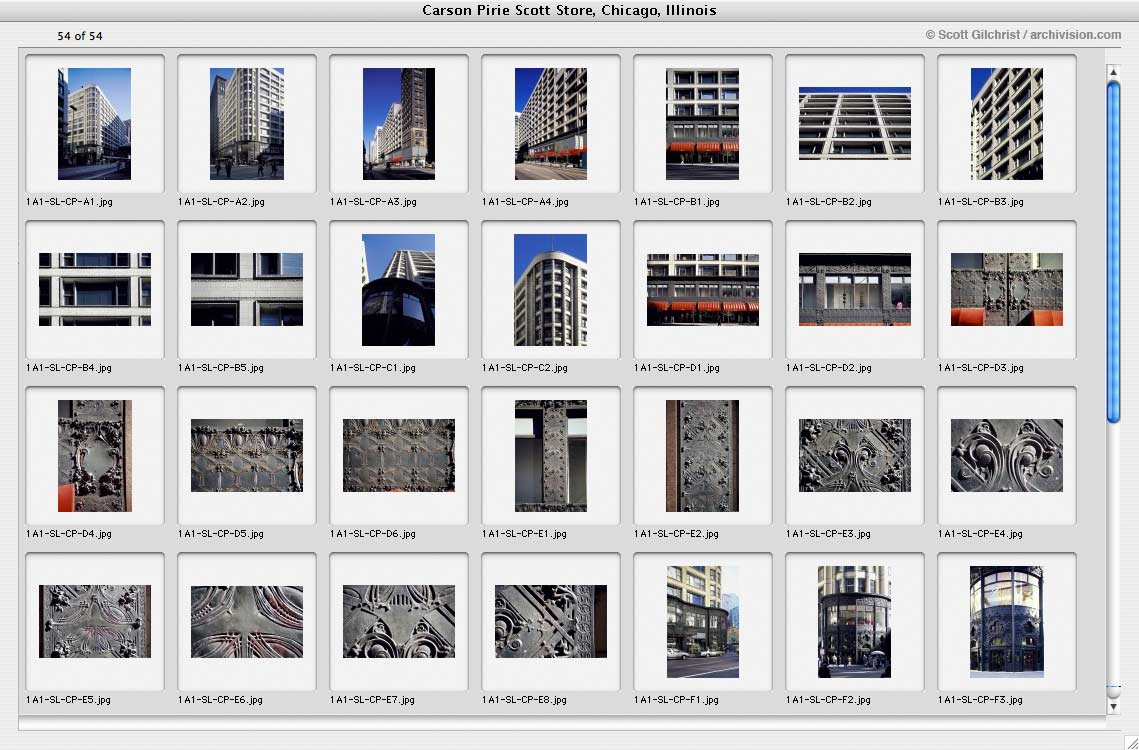
Task: Select thumbnail 1A1-SL-CP-B2.jpg
Action: [855, 124]
